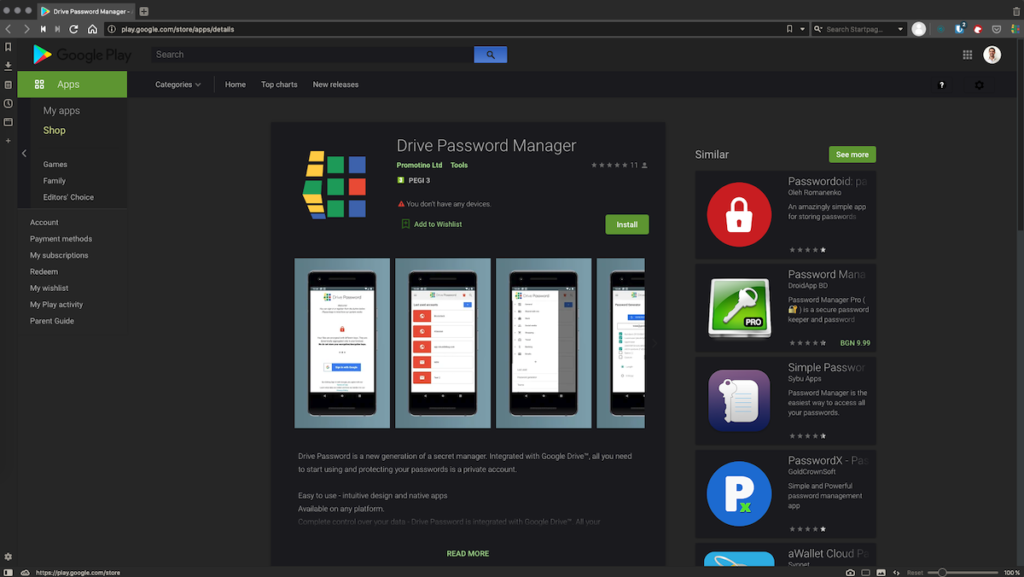The width and height of the screenshot is (1024, 577).
Task: Reload the current page
Action: [74, 29]
